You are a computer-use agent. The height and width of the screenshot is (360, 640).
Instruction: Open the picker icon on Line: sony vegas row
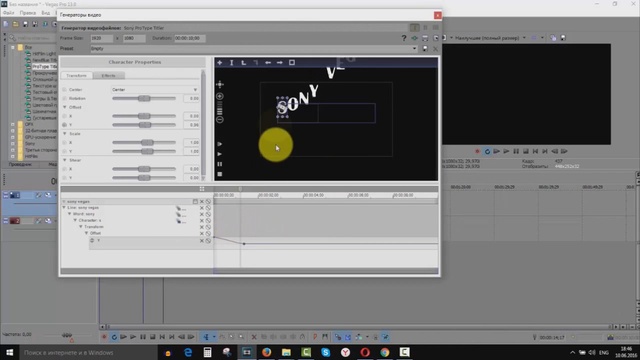[x=179, y=208]
